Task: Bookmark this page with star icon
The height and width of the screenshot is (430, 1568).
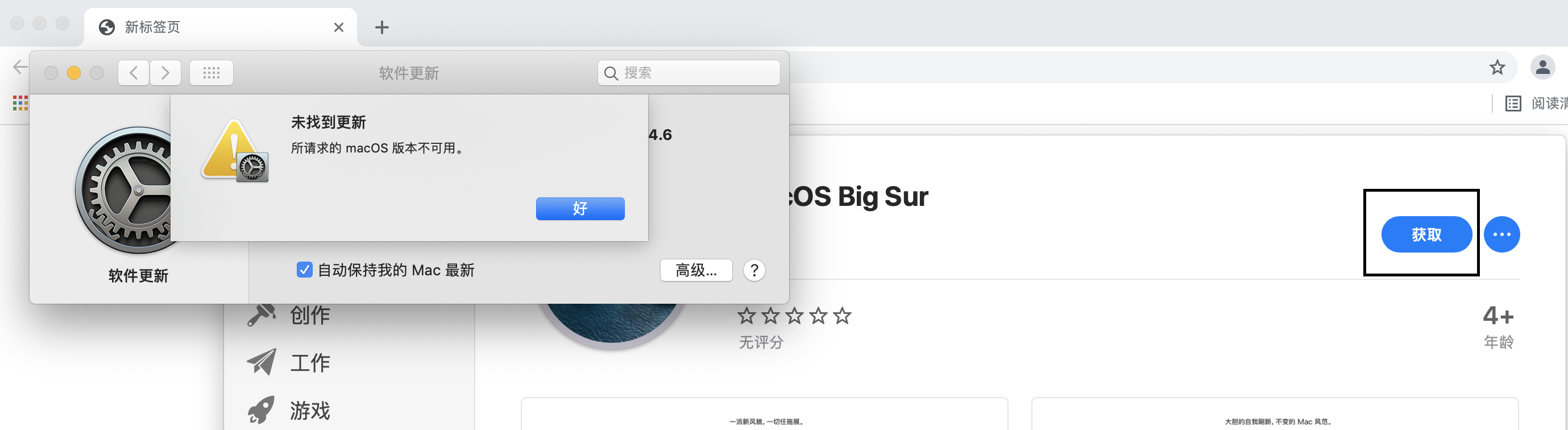Action: (x=1497, y=68)
